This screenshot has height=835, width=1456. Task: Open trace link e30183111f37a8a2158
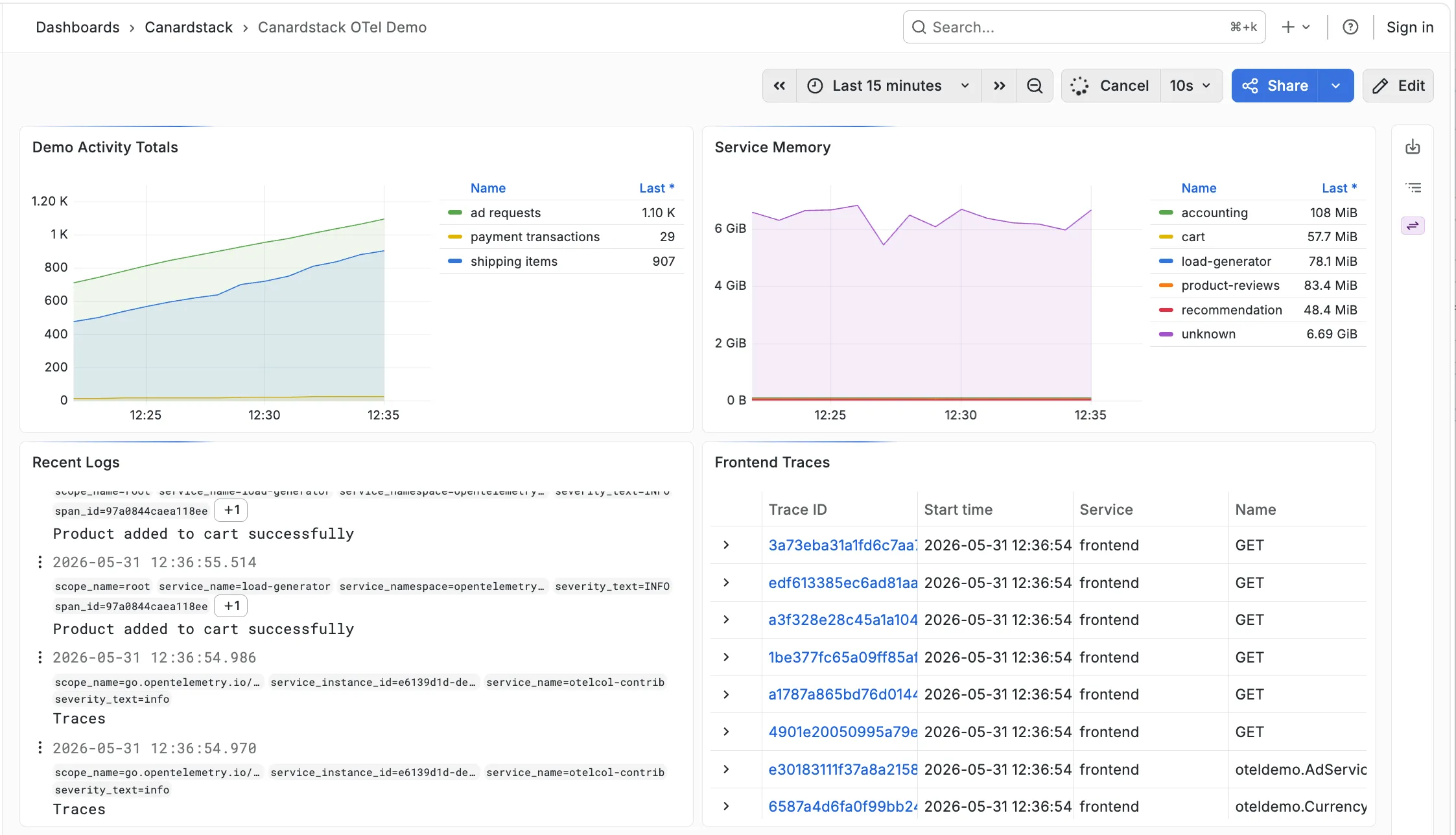click(x=843, y=770)
